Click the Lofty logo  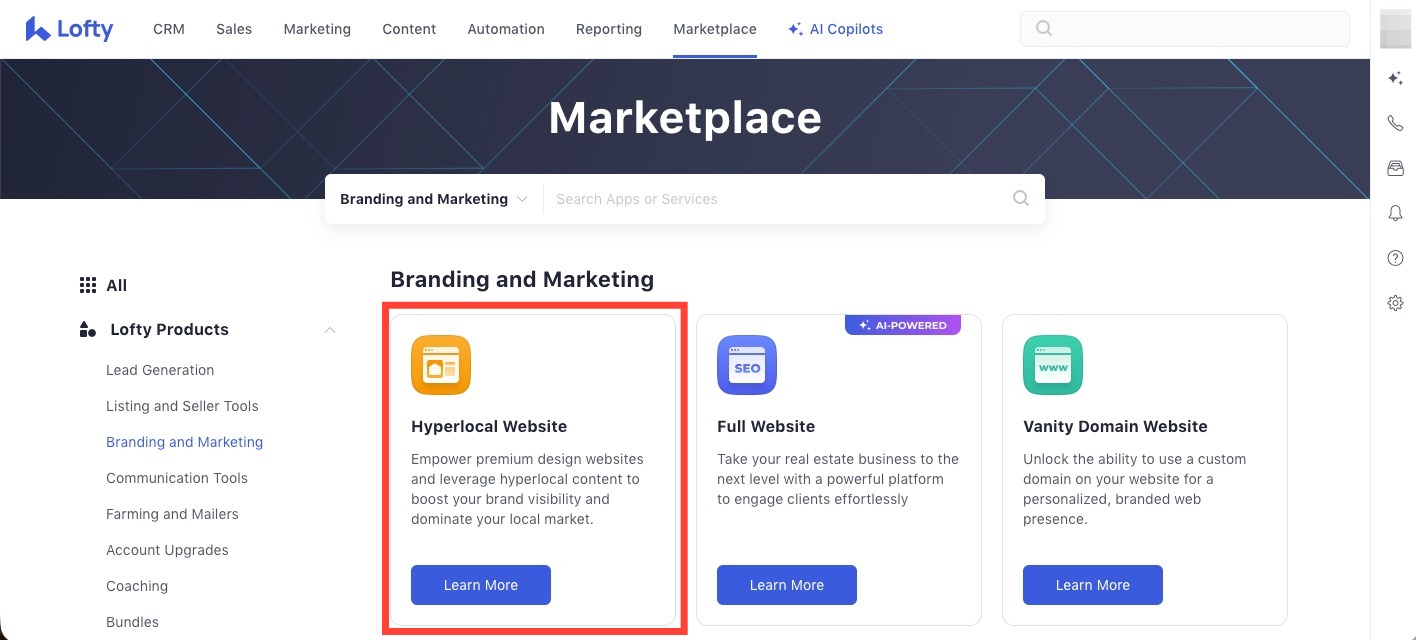(x=69, y=29)
